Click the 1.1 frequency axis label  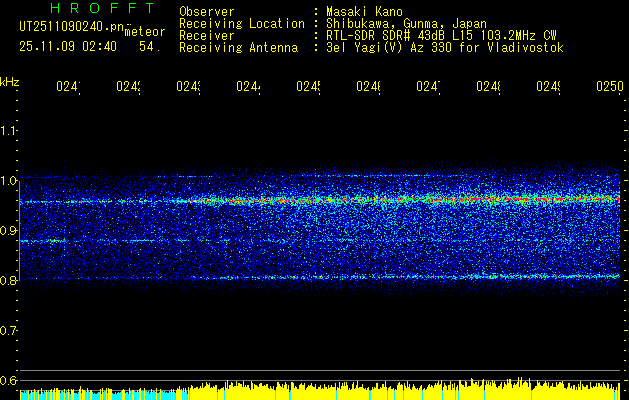(8, 130)
